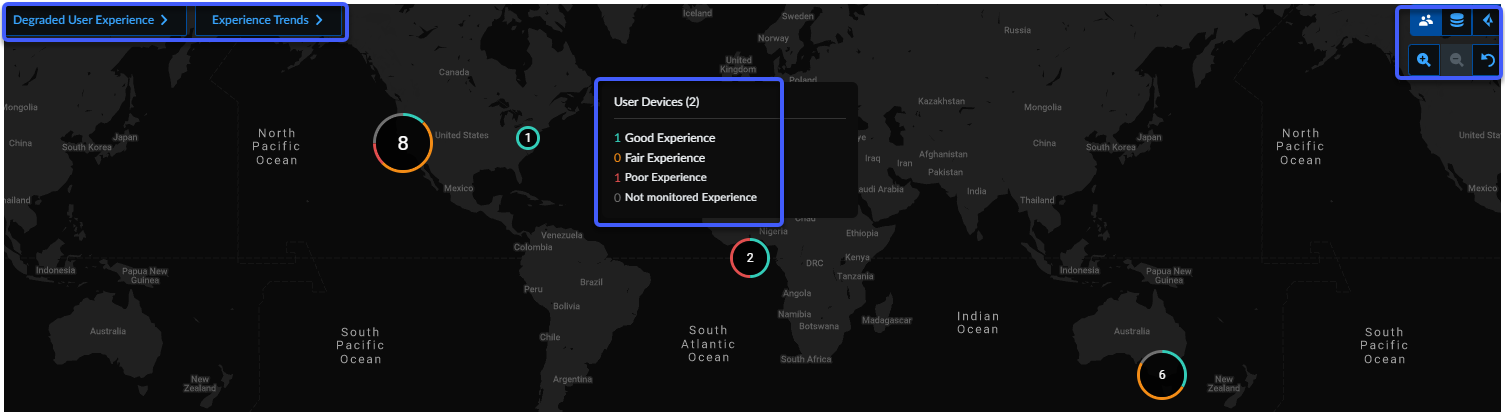Click the Afghanistan map label

click(942, 154)
